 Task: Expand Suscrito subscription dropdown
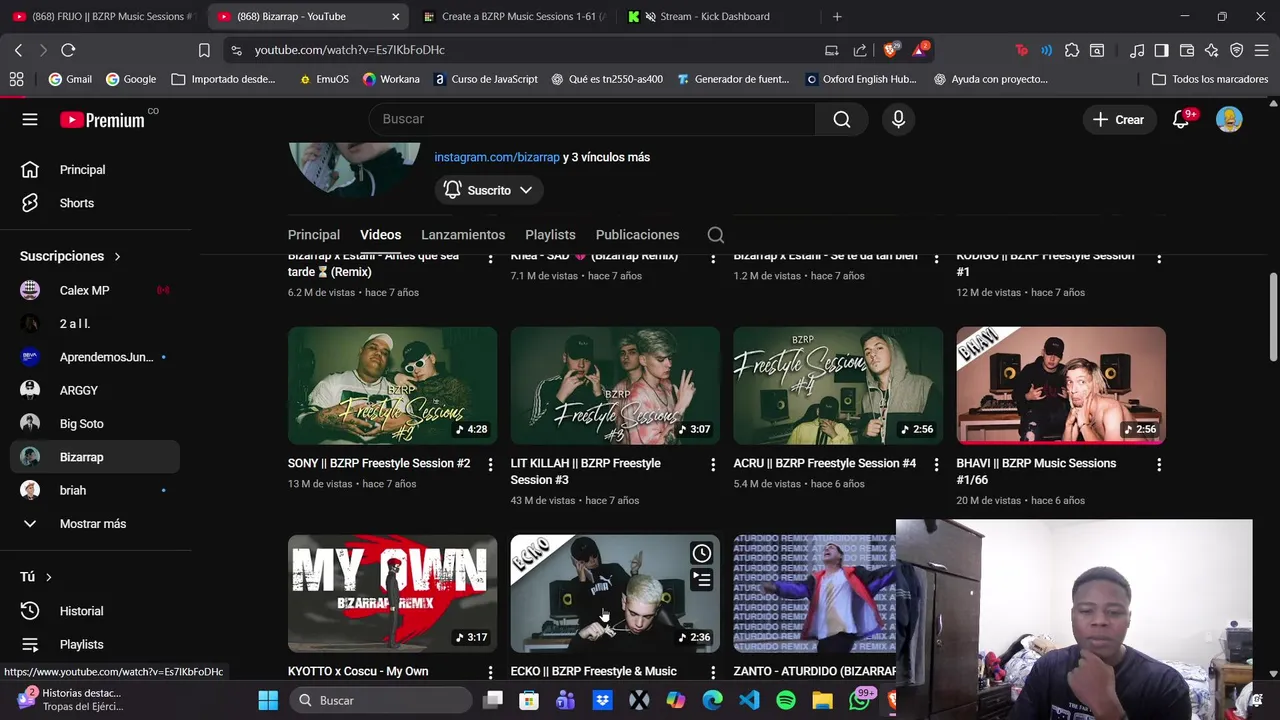(x=489, y=190)
